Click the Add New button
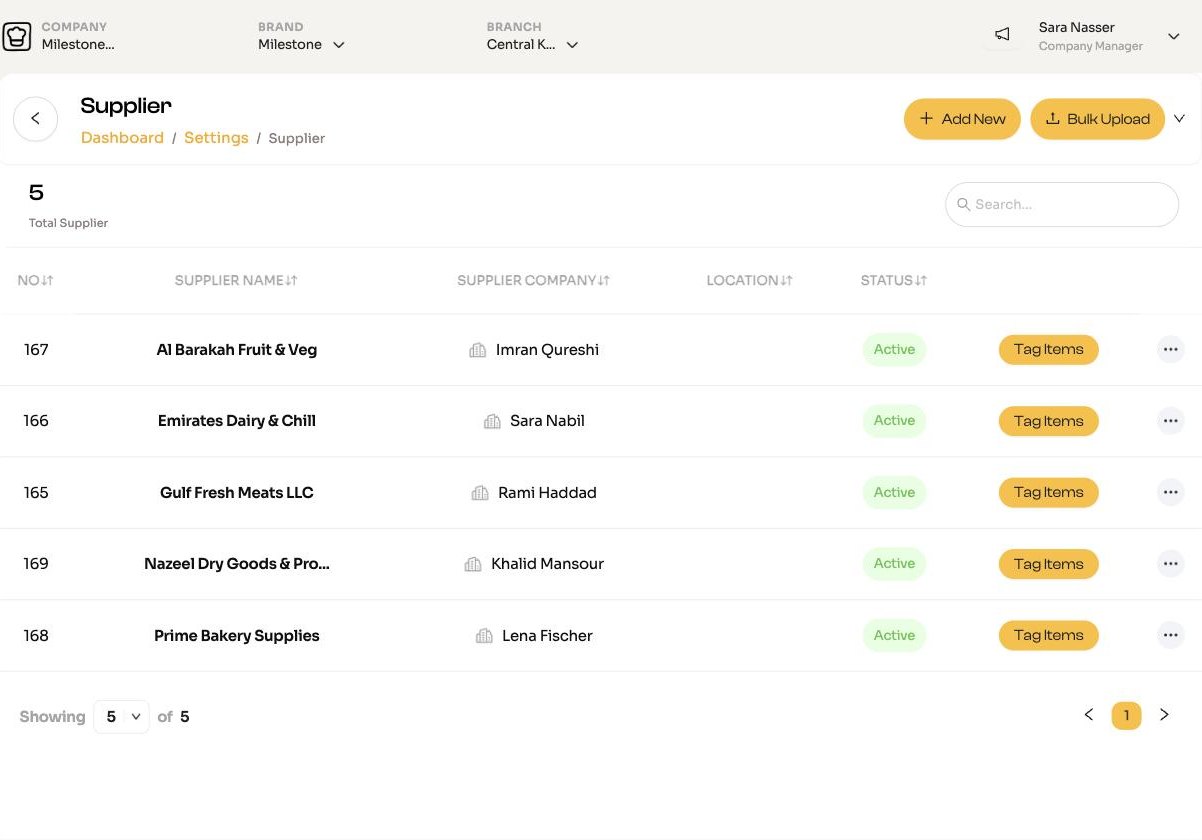 [962, 119]
